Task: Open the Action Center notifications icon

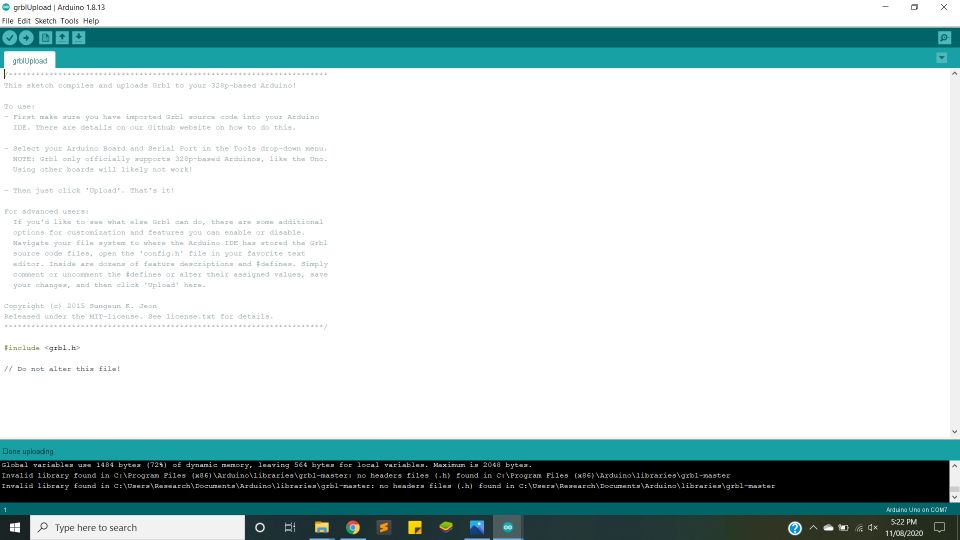Action: (x=940, y=527)
